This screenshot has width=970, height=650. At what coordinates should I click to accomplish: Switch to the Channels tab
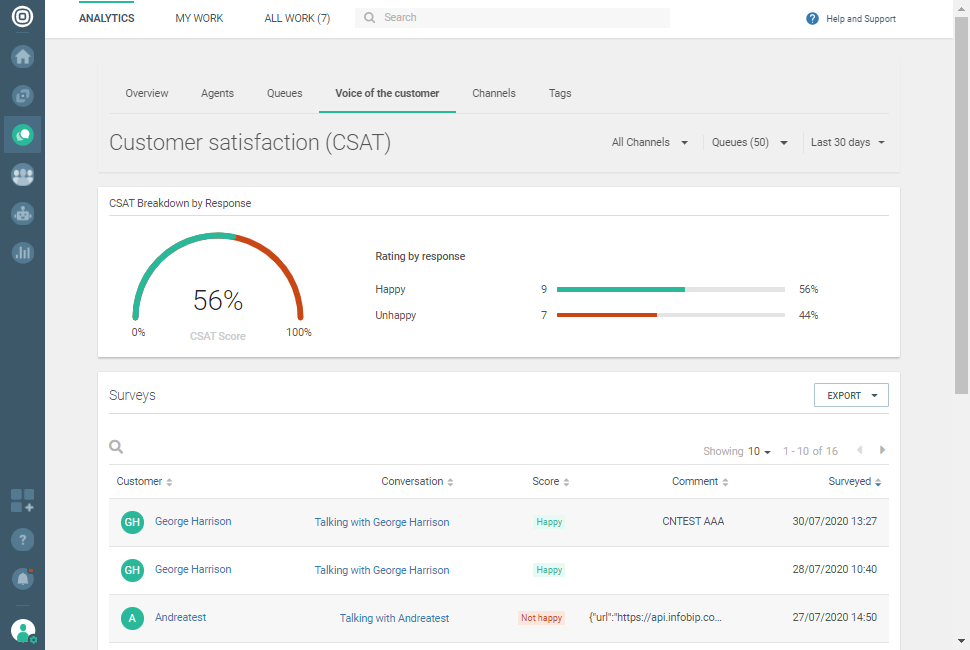point(494,93)
